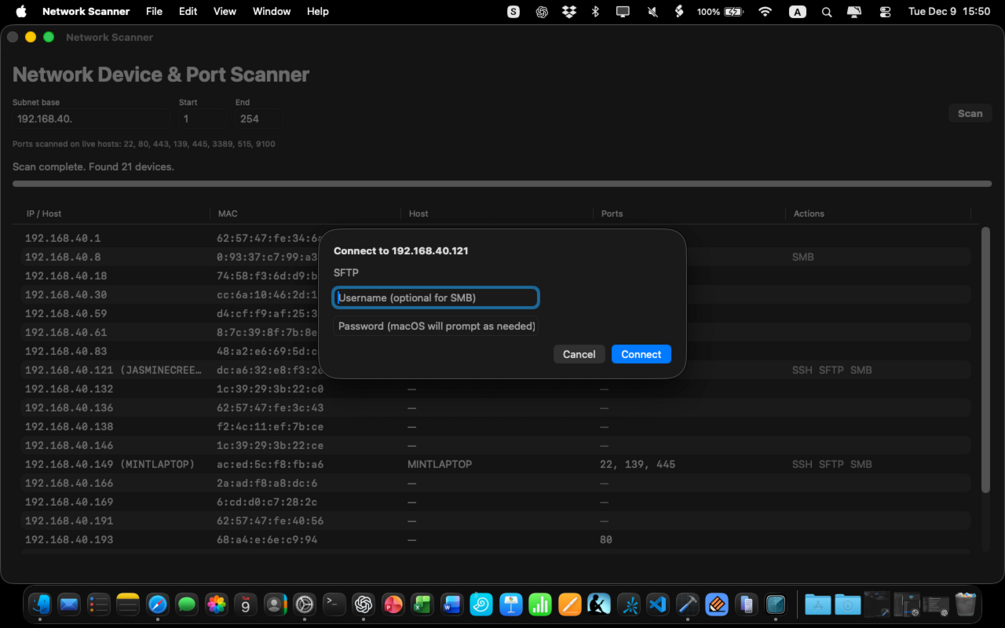Click the Scan button
Screen dimensions: 1005x628
[970, 113]
